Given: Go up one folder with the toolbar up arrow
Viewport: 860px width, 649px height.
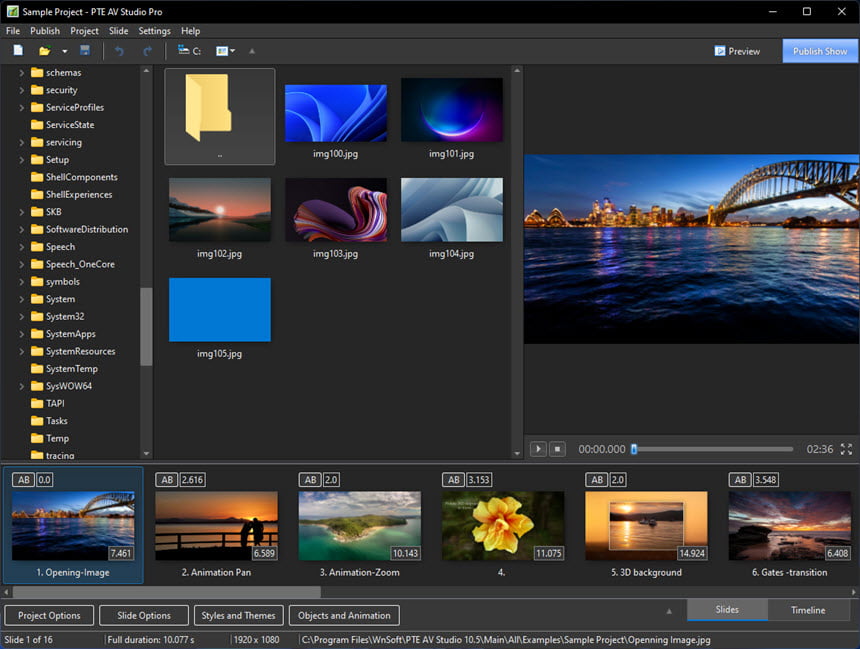Looking at the screenshot, I should point(252,51).
